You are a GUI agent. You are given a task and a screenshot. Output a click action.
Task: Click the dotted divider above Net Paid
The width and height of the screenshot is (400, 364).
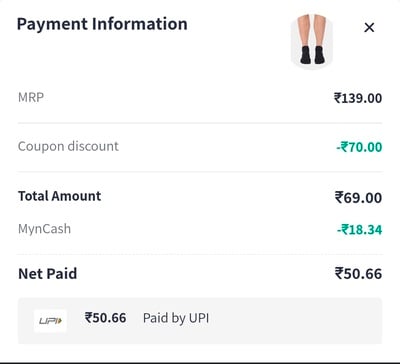[200, 254]
